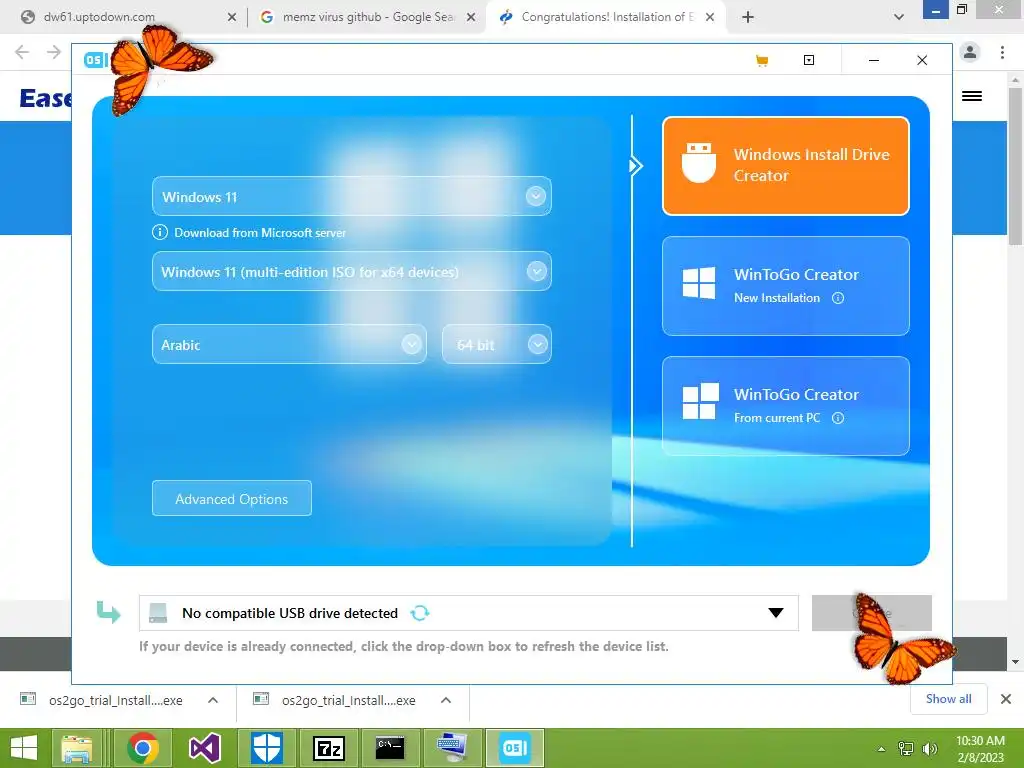Click Show all downloads

(948, 699)
